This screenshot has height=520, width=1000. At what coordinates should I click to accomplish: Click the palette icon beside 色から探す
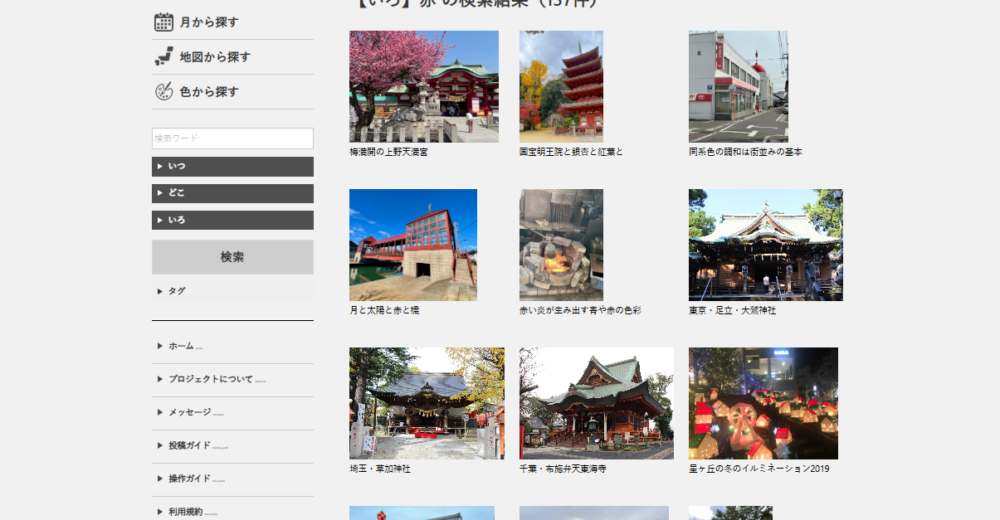tap(164, 92)
